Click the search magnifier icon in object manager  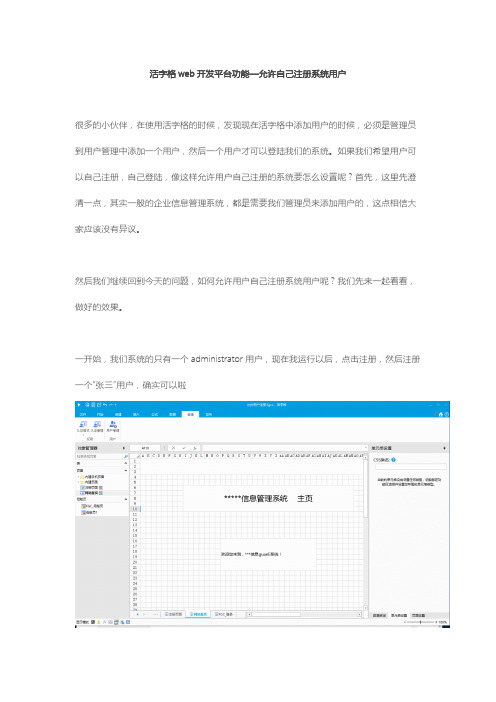[x=125, y=456]
